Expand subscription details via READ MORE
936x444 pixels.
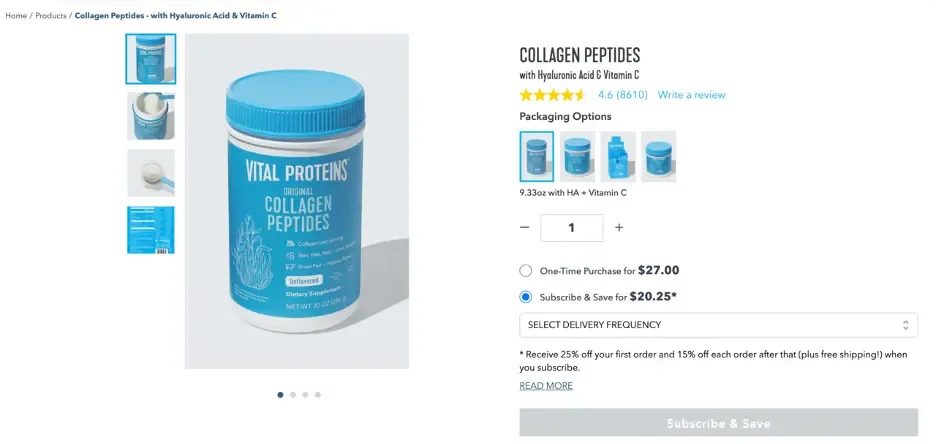coord(546,386)
